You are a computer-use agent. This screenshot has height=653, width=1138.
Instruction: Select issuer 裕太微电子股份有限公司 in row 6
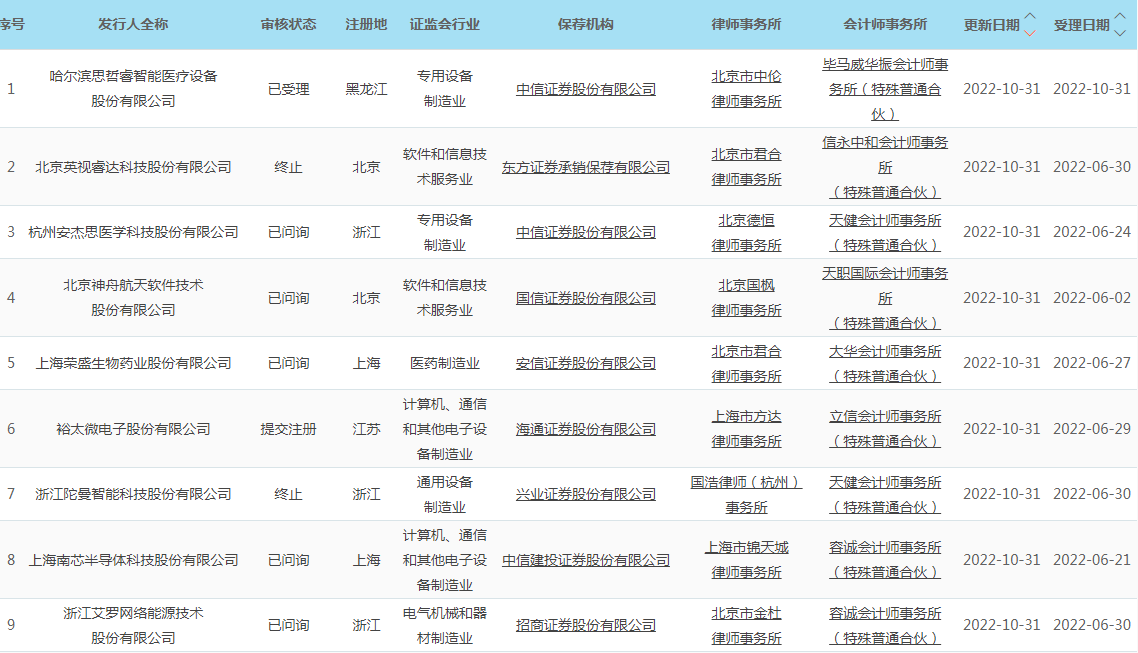click(133, 429)
